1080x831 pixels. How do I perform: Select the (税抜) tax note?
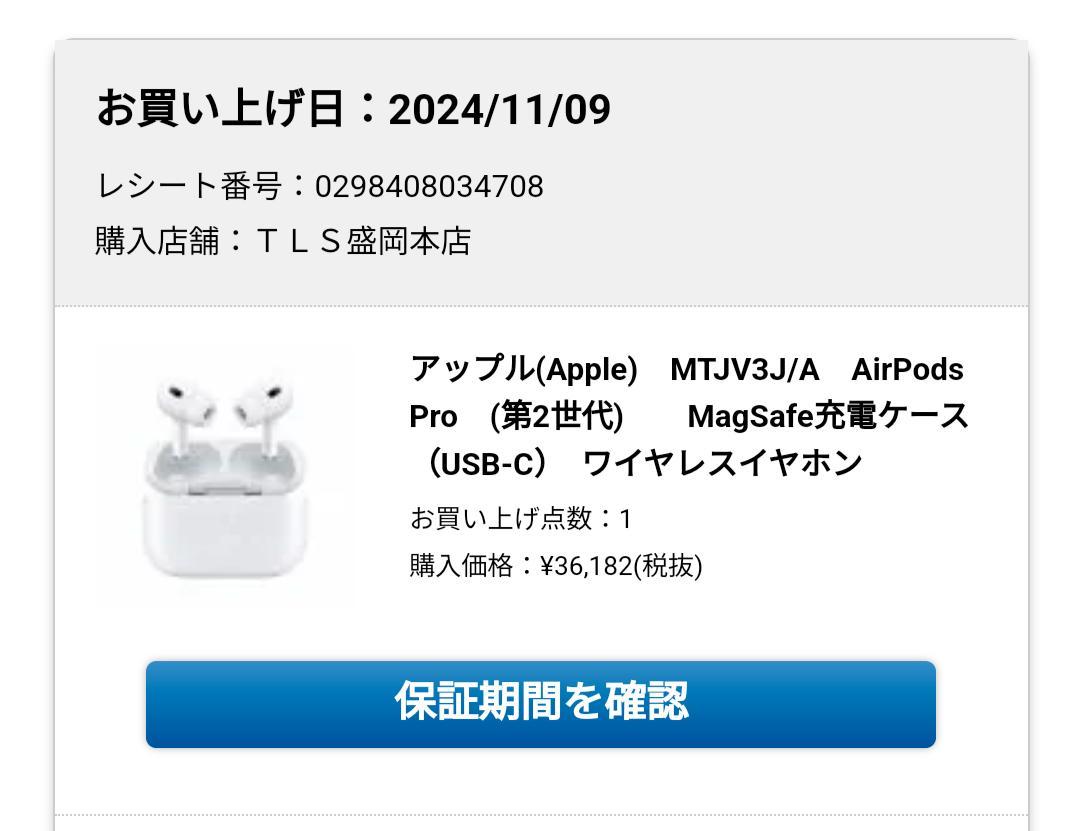[668, 566]
